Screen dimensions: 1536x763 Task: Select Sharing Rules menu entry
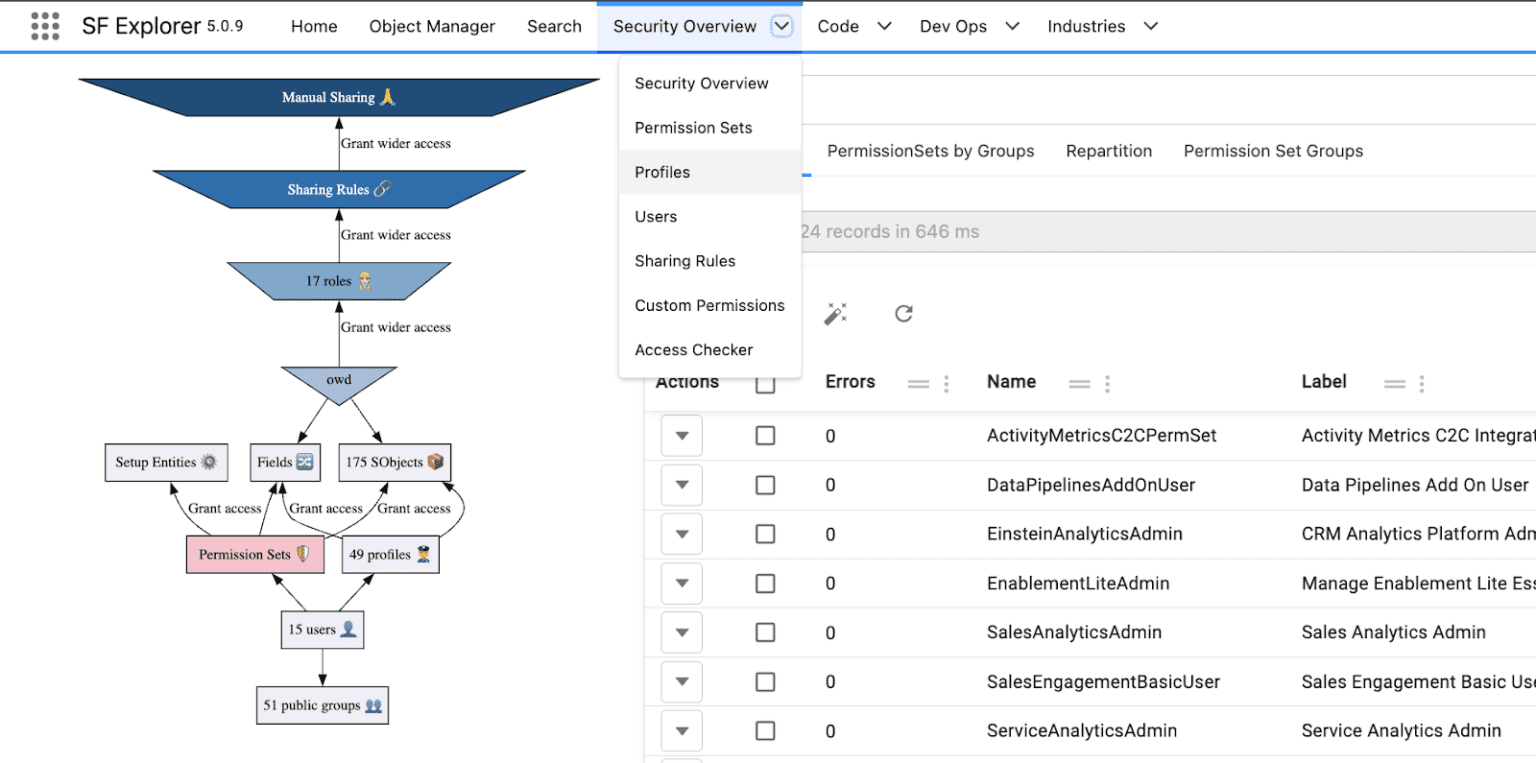click(710, 261)
